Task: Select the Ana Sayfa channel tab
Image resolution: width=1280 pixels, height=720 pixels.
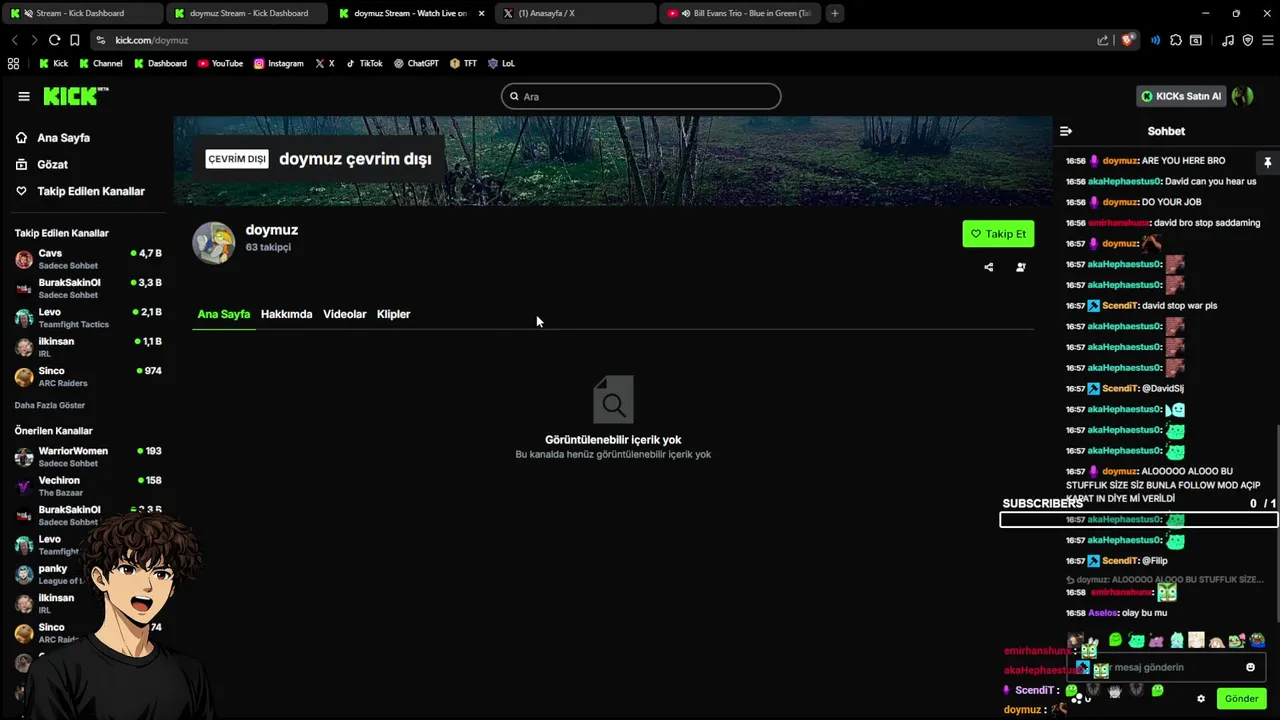Action: 224,314
